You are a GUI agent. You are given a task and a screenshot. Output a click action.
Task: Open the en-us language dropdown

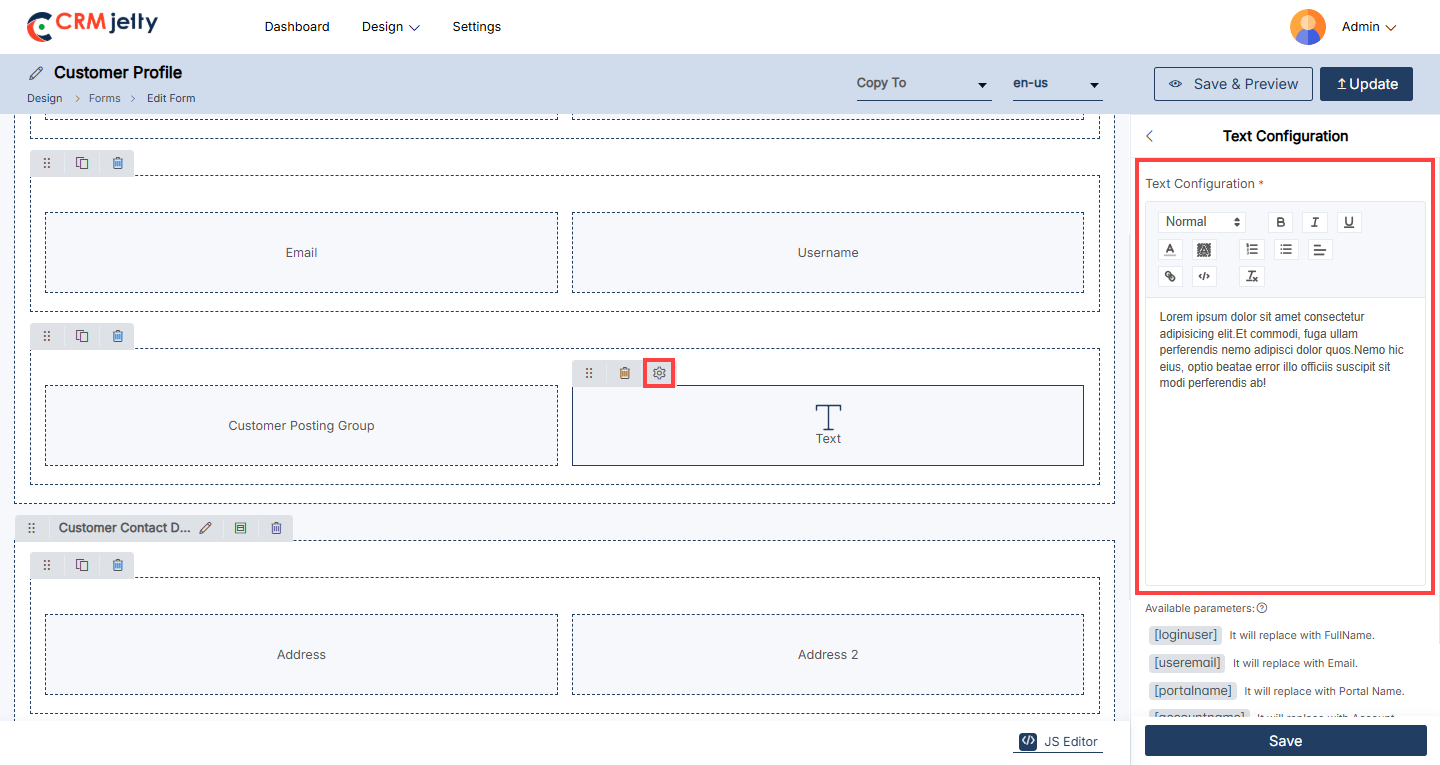(x=1056, y=84)
